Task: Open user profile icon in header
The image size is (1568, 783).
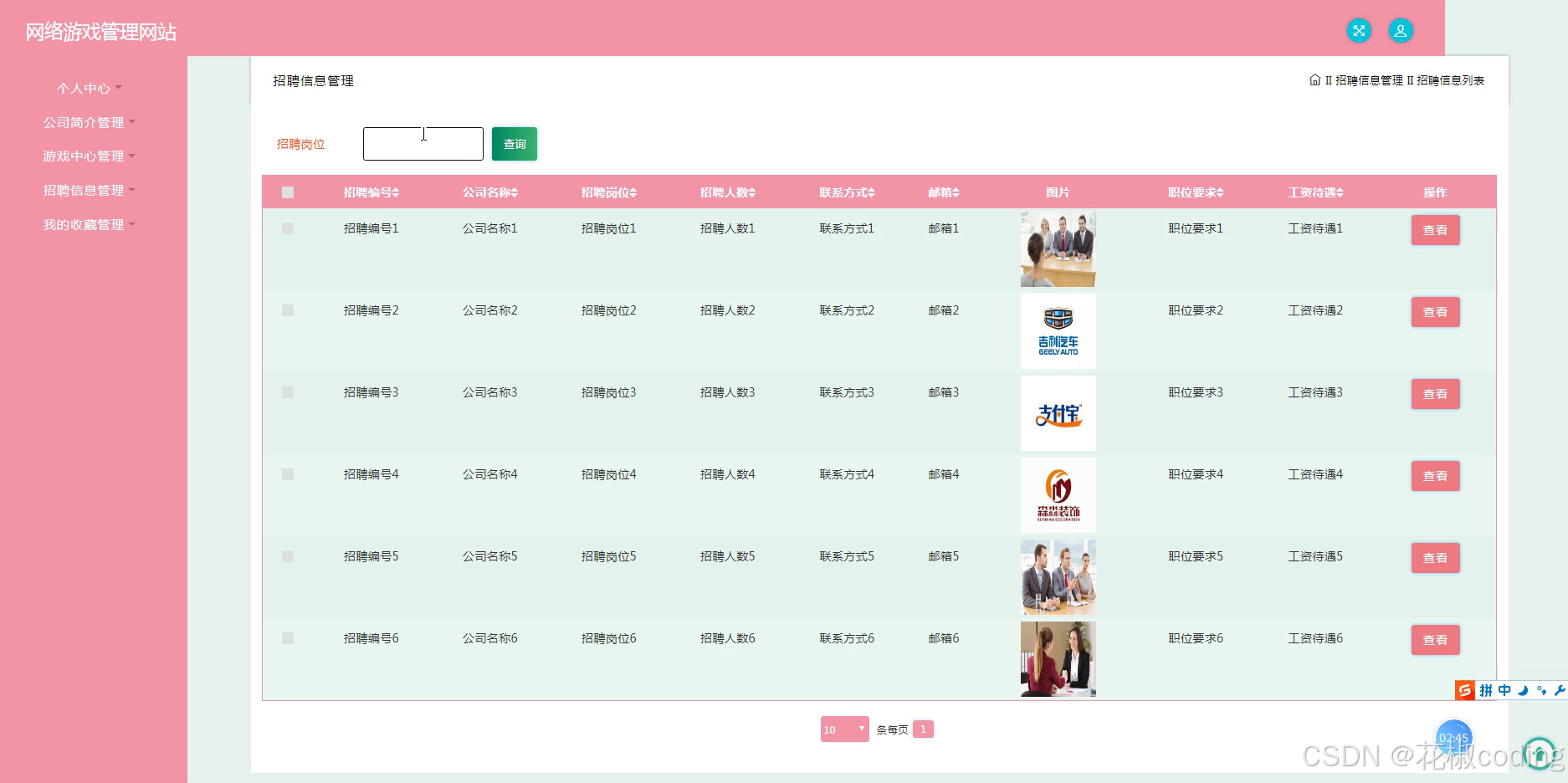Action: click(1401, 31)
